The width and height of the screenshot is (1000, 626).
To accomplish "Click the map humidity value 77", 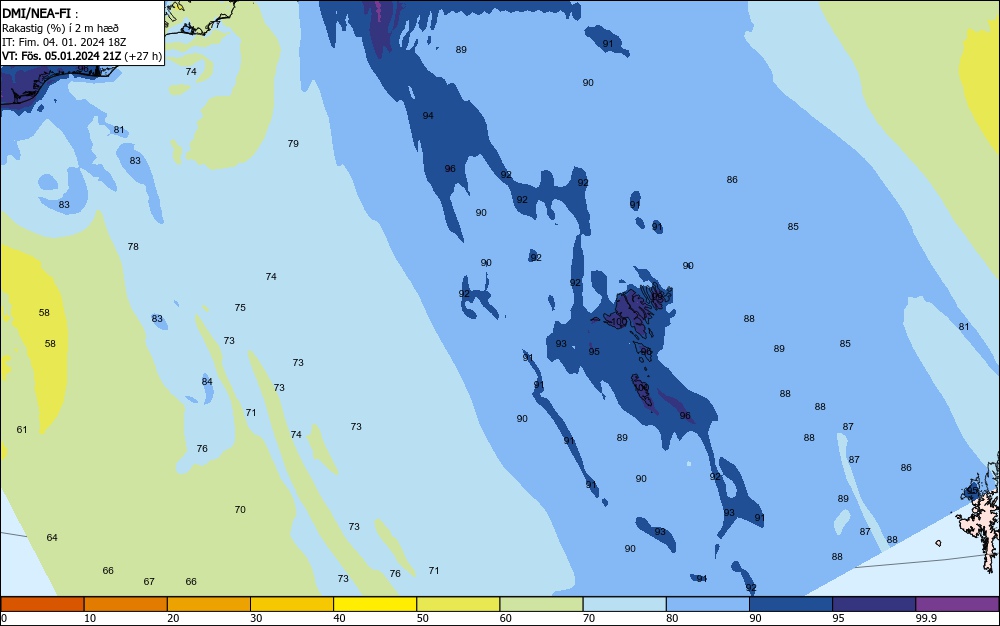I will 215,25.
